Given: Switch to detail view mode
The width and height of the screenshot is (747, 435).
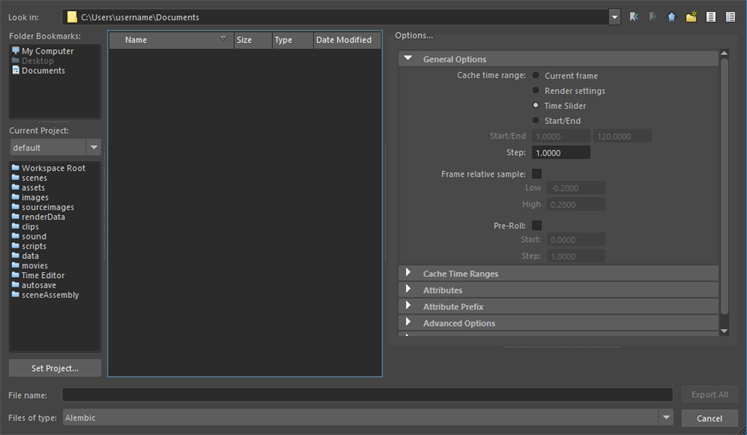Looking at the screenshot, I should (x=731, y=17).
